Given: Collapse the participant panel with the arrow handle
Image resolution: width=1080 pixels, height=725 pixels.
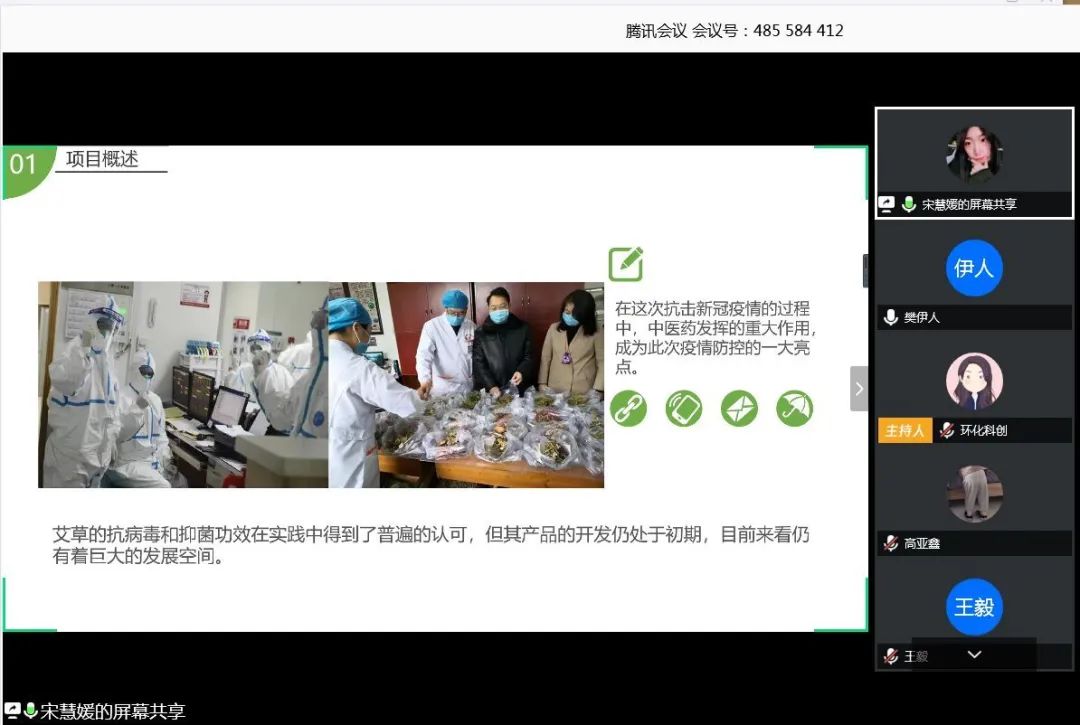Looking at the screenshot, I should click(x=859, y=388).
